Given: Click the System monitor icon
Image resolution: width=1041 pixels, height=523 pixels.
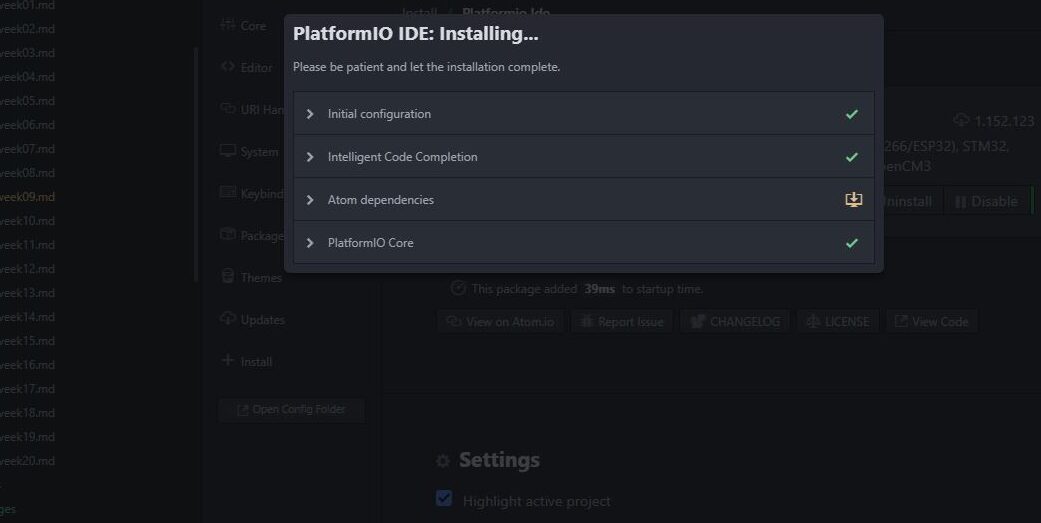Looking at the screenshot, I should click(x=228, y=151).
